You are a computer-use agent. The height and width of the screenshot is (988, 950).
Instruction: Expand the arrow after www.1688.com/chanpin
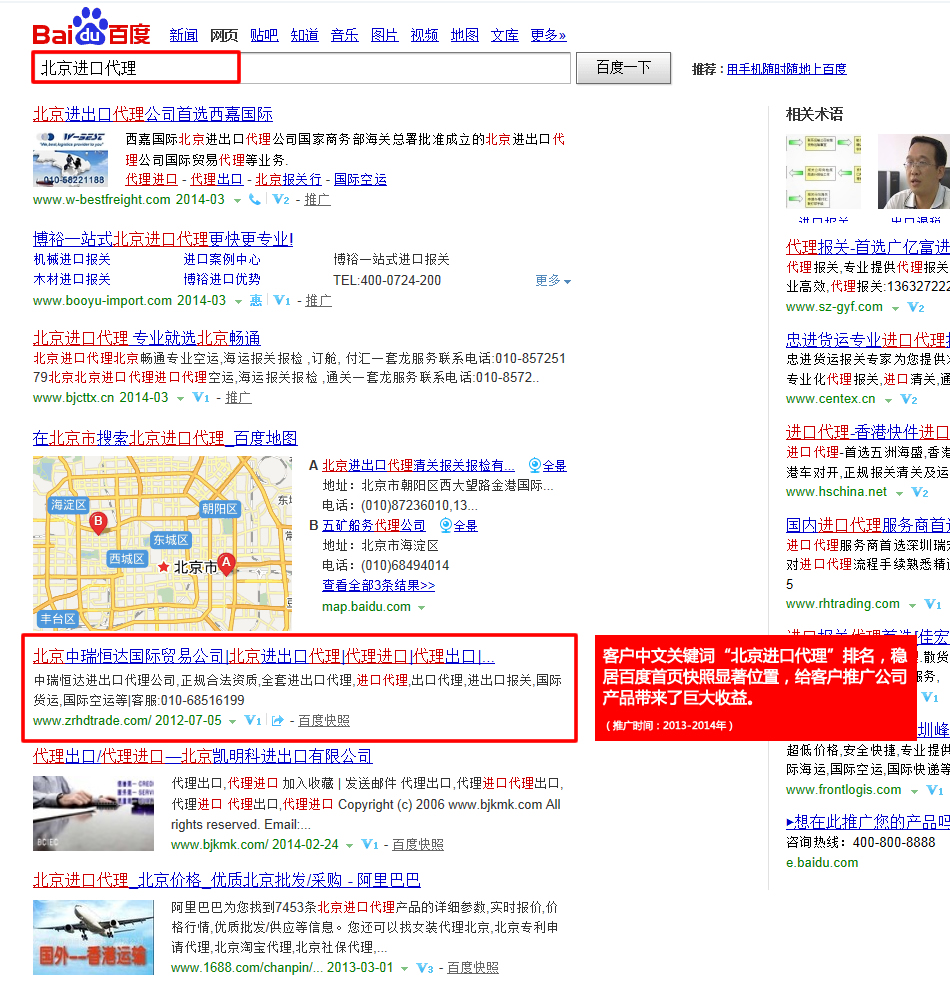pos(404,969)
